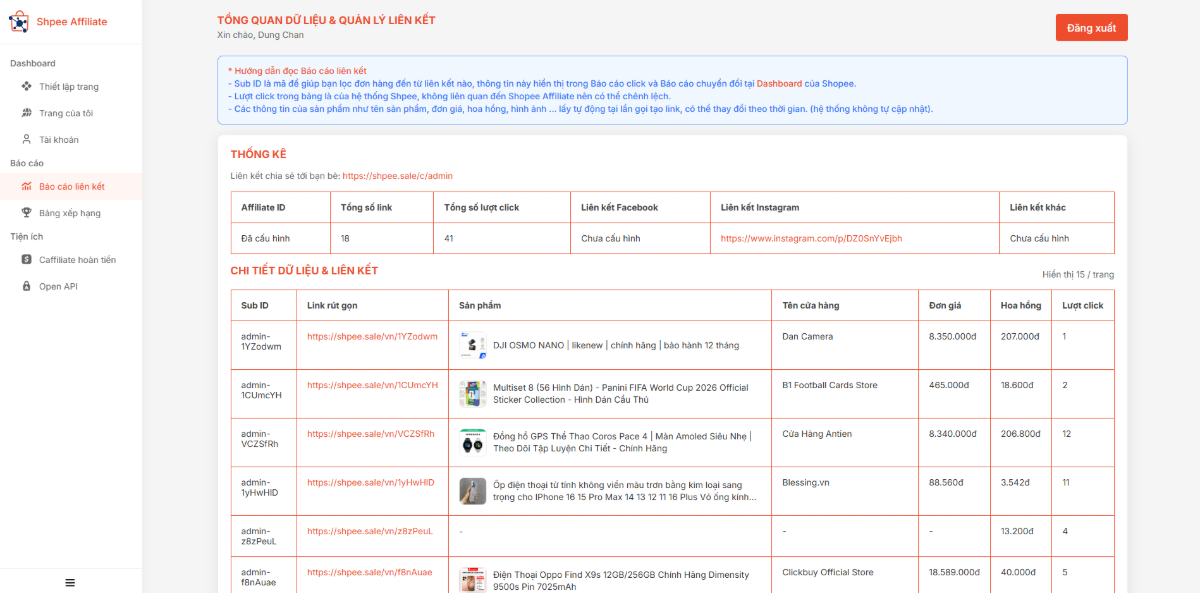Click store name Cửa Hàng Antien
Screen dimensions: 1200x593
[x=817, y=434]
